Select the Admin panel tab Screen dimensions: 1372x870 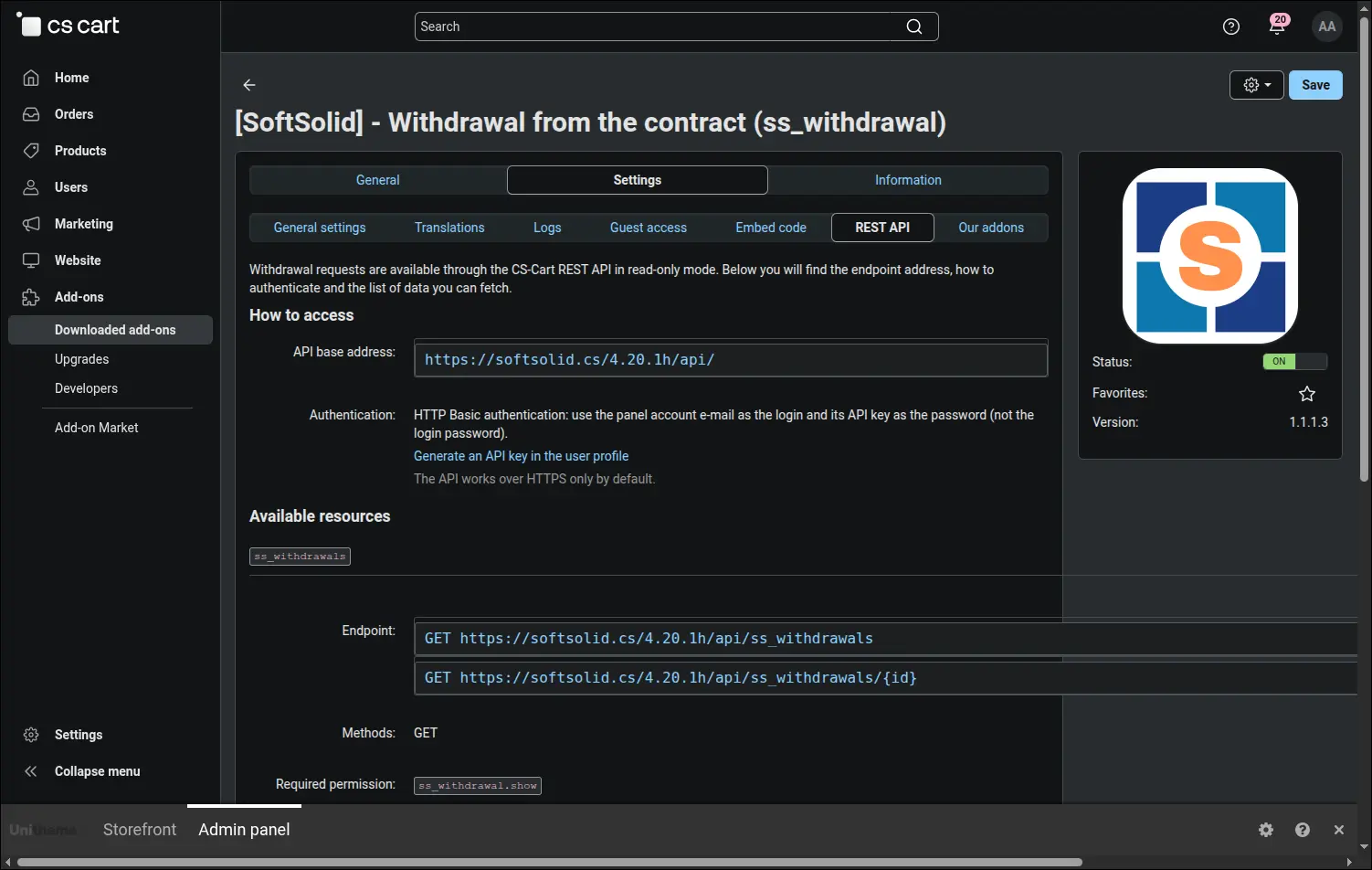point(244,830)
